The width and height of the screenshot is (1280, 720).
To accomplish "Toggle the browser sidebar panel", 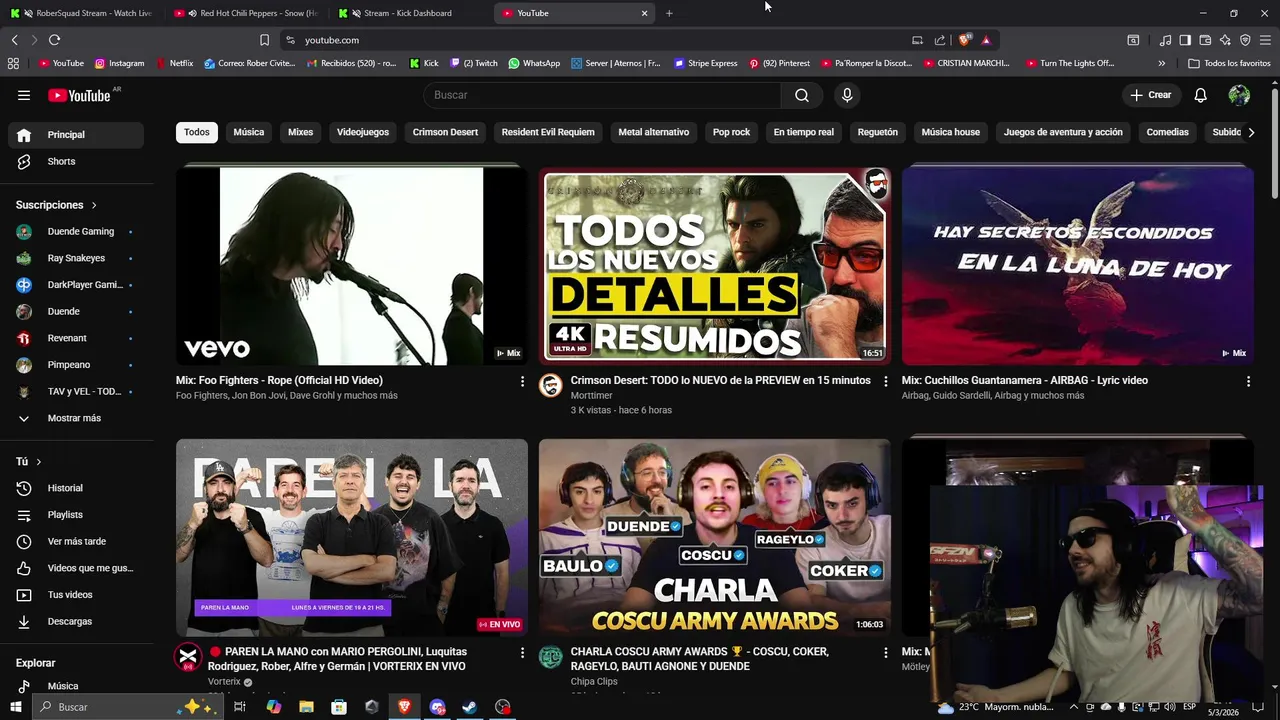I will click(x=1185, y=40).
